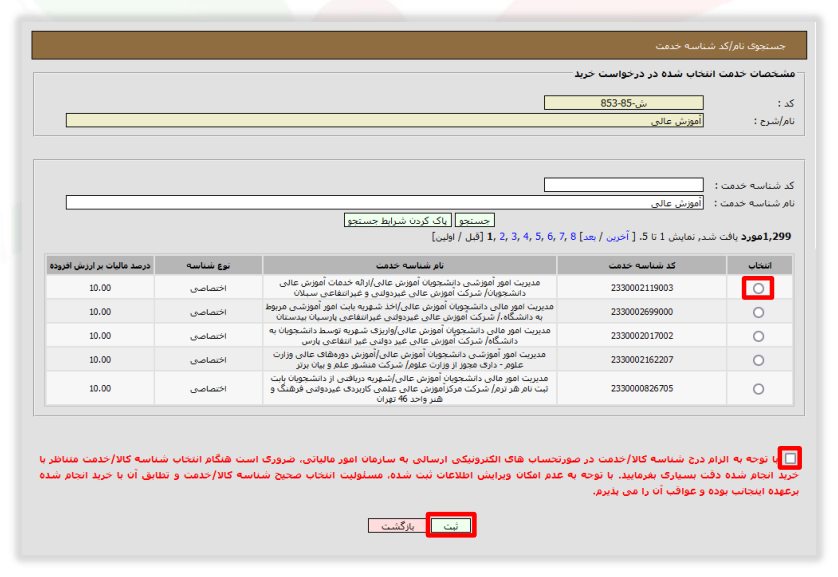
Task: Click the service name mentioning 46 تهران
Action: tap(409, 388)
